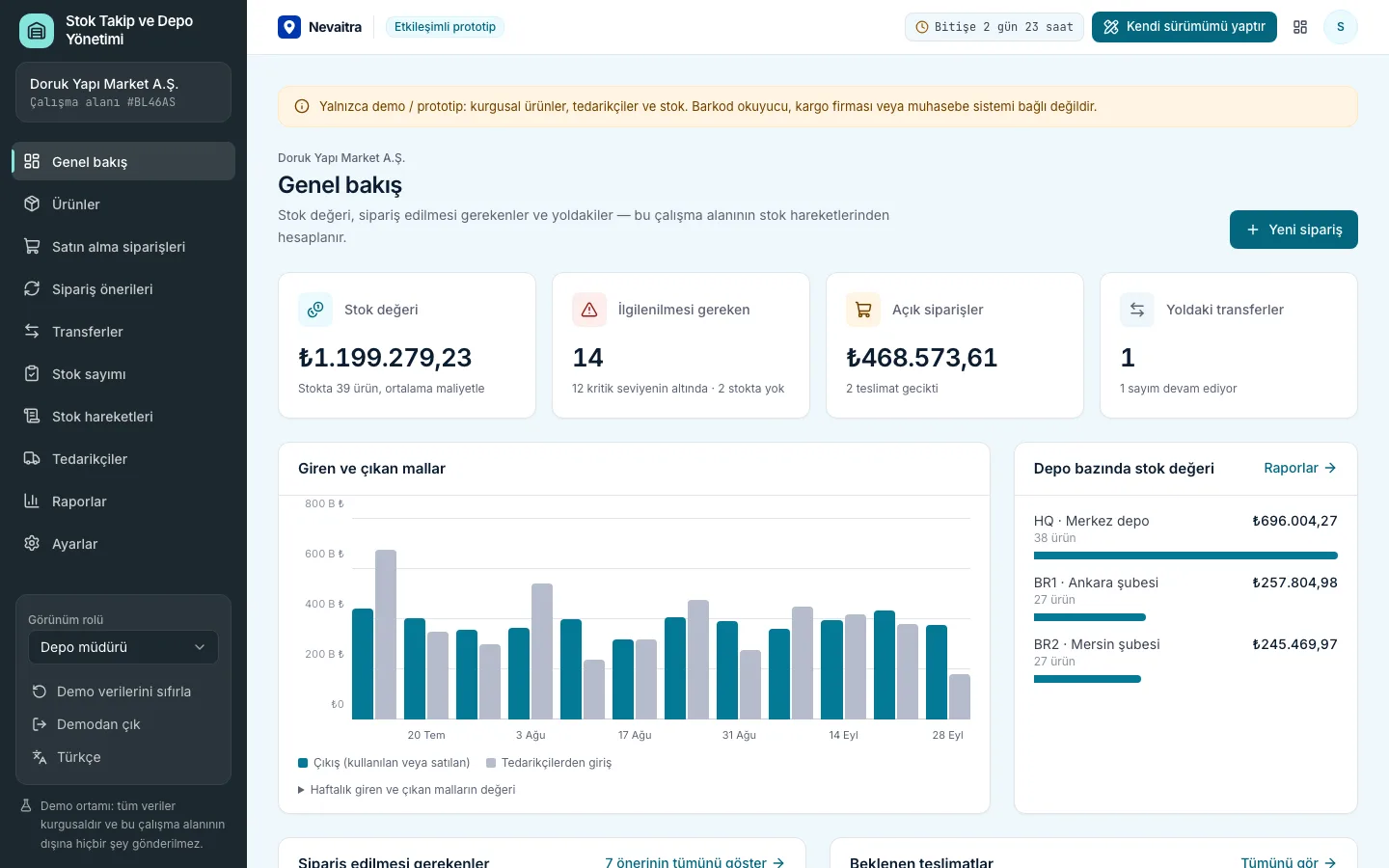Viewport: 1389px width, 868px height.
Task: Click ₺1.199.279,23 stock value
Action: click(x=385, y=358)
